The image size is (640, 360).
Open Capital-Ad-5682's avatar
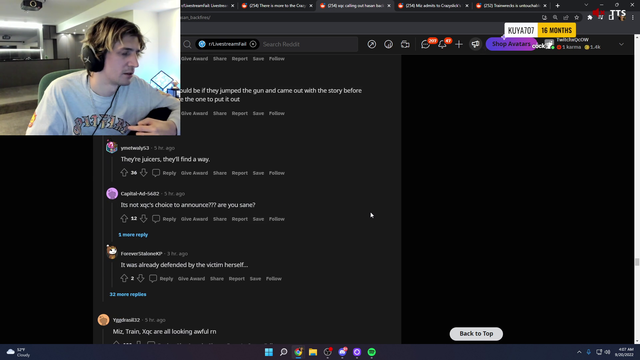[112, 193]
